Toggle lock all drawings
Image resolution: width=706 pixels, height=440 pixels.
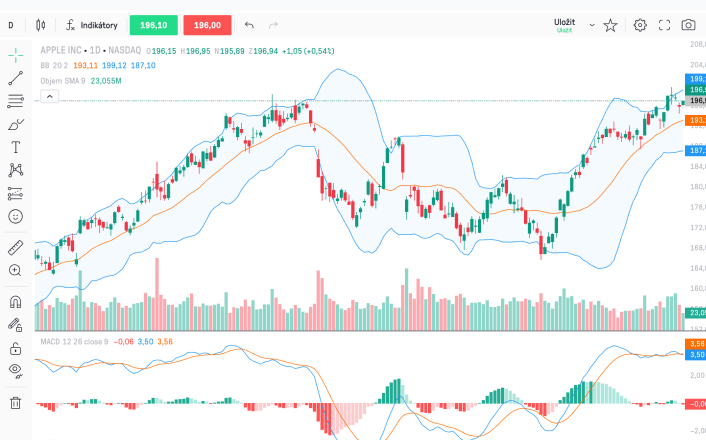16,348
